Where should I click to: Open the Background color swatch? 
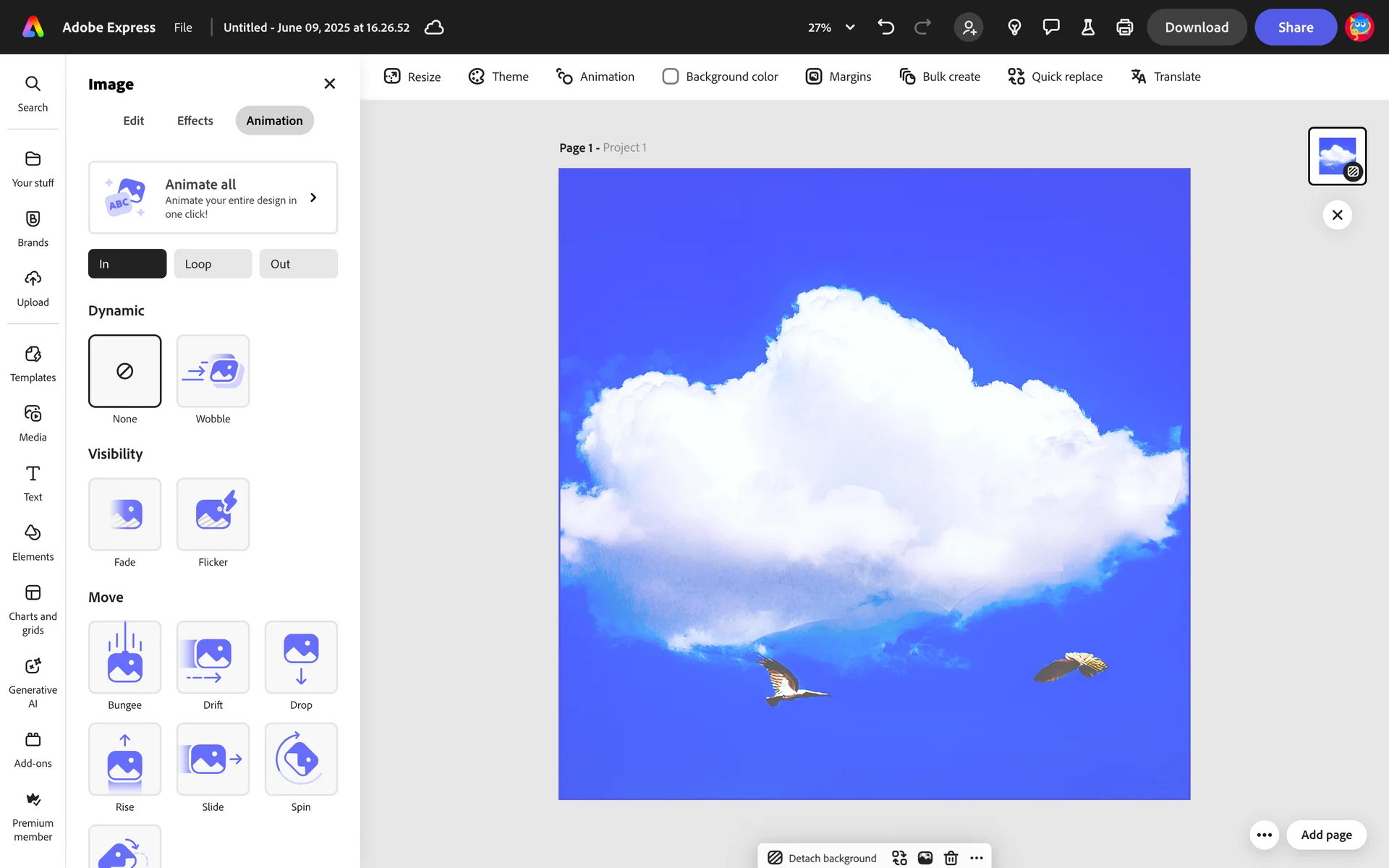671,77
